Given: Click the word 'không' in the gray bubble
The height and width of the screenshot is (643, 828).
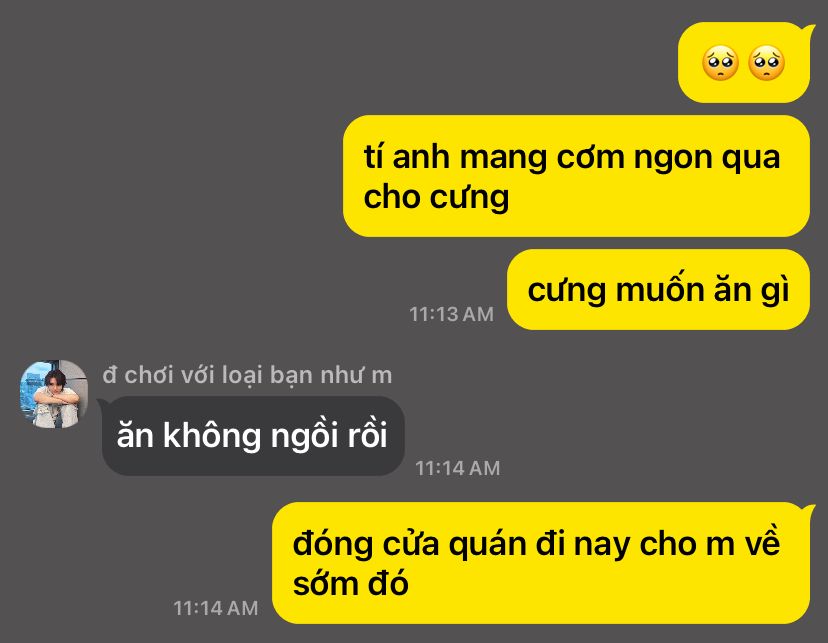Looking at the screenshot, I should (x=212, y=436).
